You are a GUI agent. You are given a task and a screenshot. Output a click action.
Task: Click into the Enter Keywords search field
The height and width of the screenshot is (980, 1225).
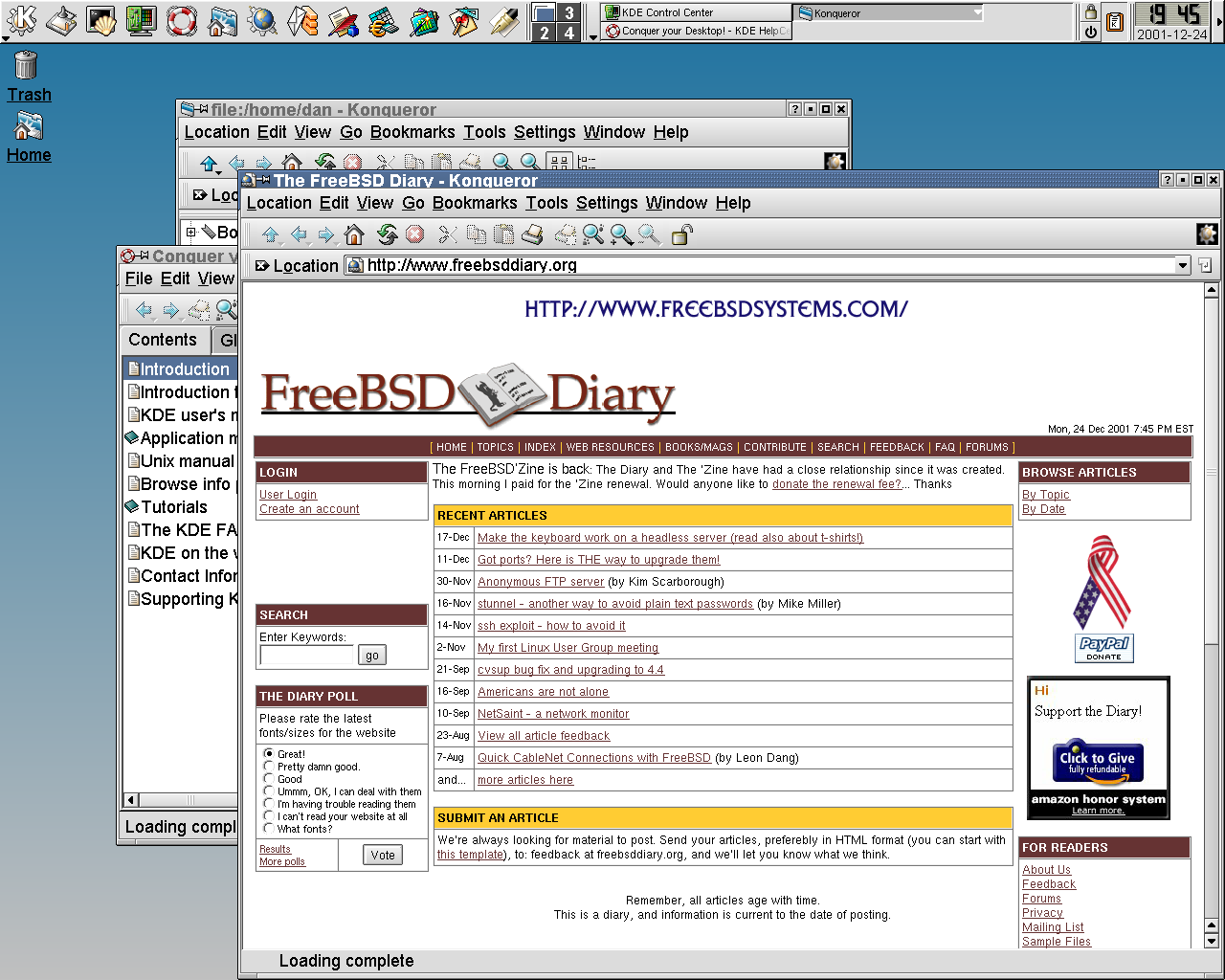pos(306,656)
